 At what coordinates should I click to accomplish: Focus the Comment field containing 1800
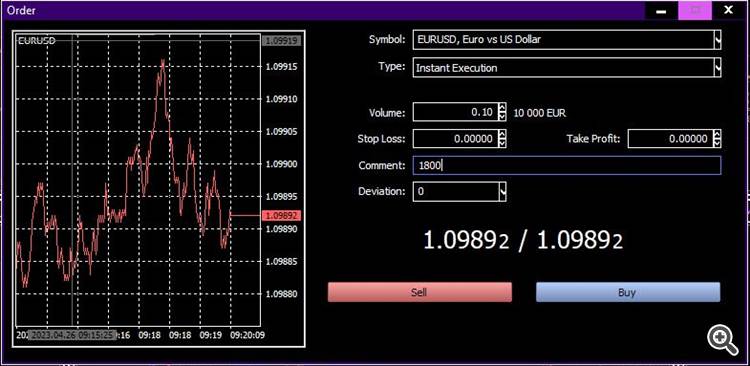(x=567, y=166)
